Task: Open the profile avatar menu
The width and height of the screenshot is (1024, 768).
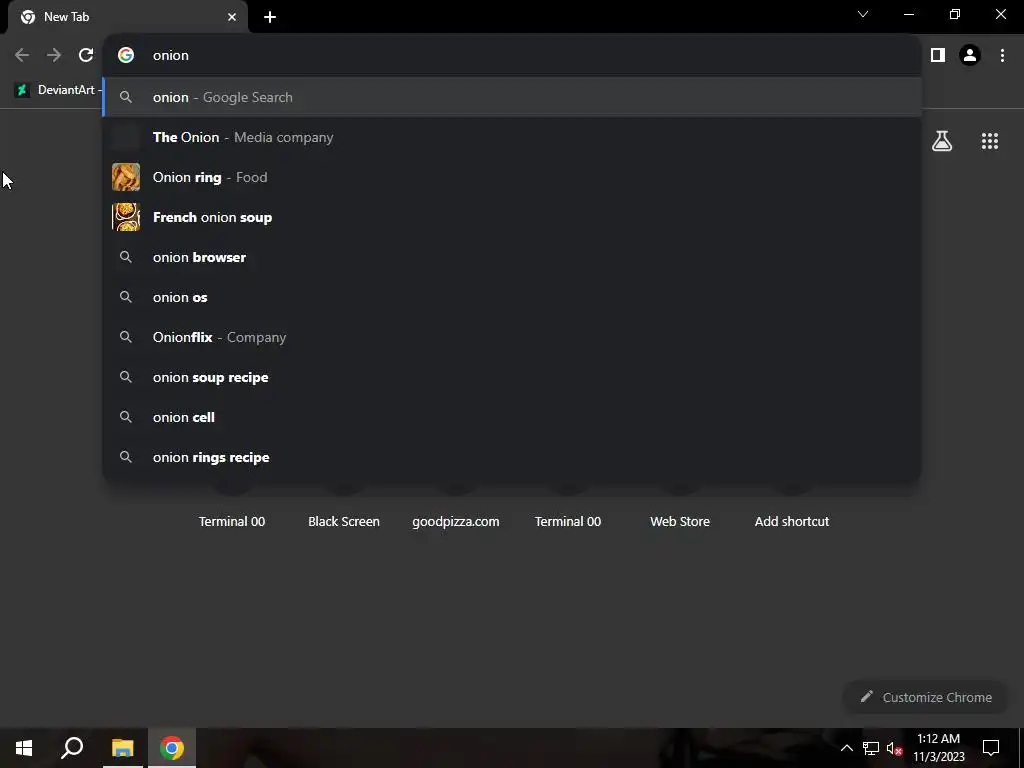Action: coord(970,56)
